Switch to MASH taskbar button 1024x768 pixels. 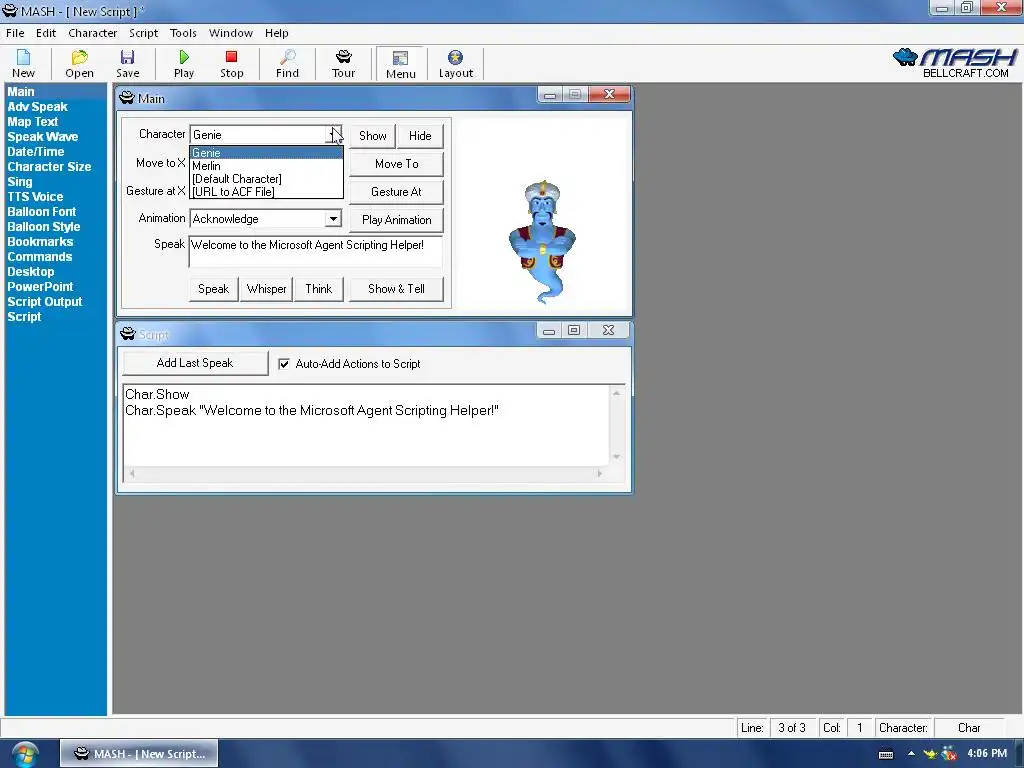[139, 754]
